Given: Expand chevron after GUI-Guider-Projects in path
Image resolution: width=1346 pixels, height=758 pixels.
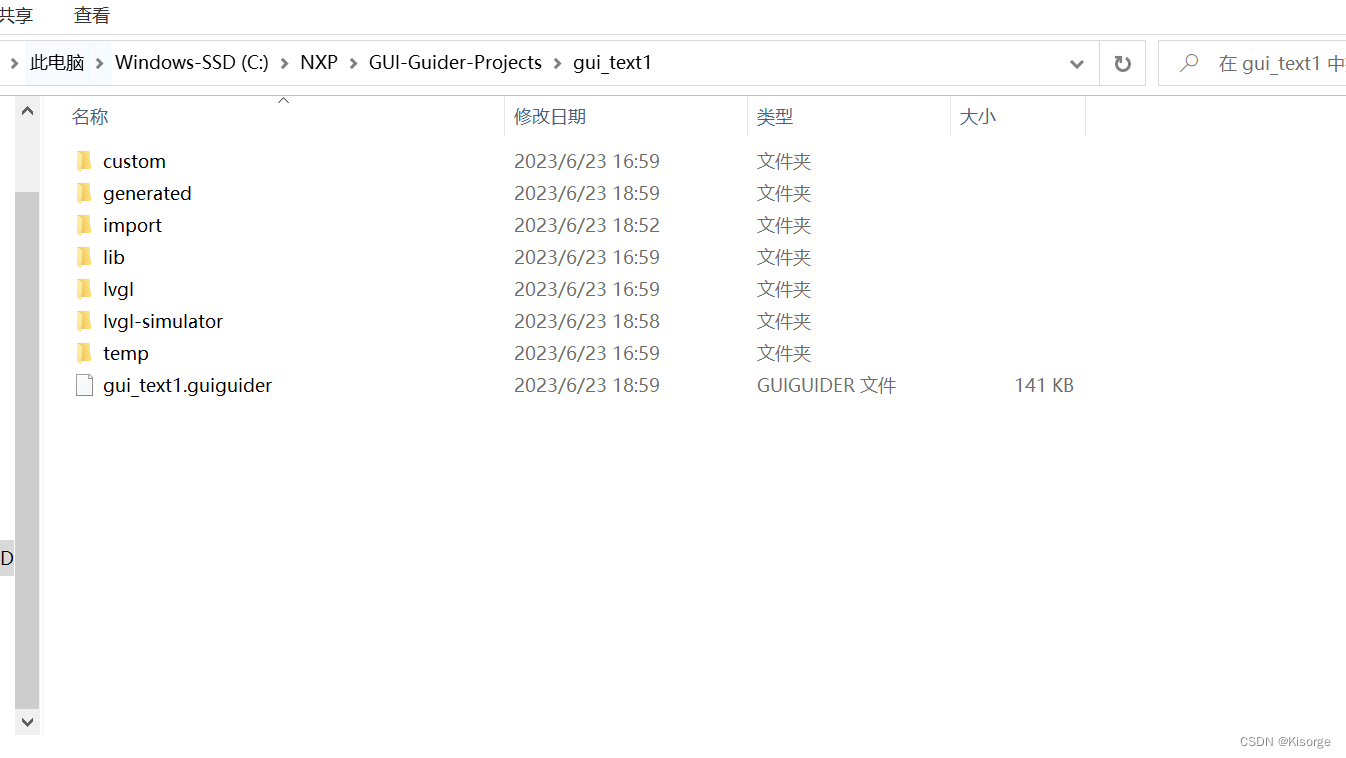Looking at the screenshot, I should (x=558, y=63).
